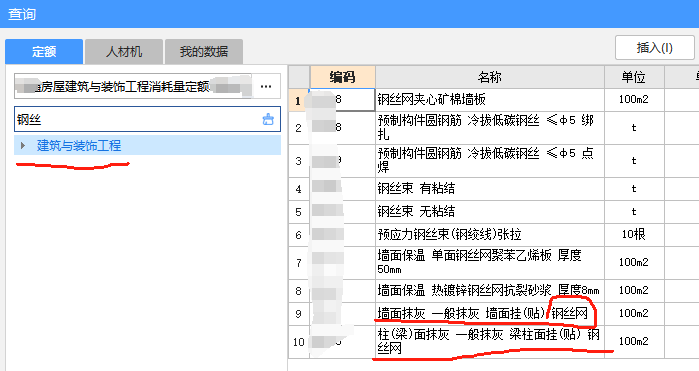Switch to the 我的数据 tab
The height and width of the screenshot is (371, 699).
tap(204, 52)
